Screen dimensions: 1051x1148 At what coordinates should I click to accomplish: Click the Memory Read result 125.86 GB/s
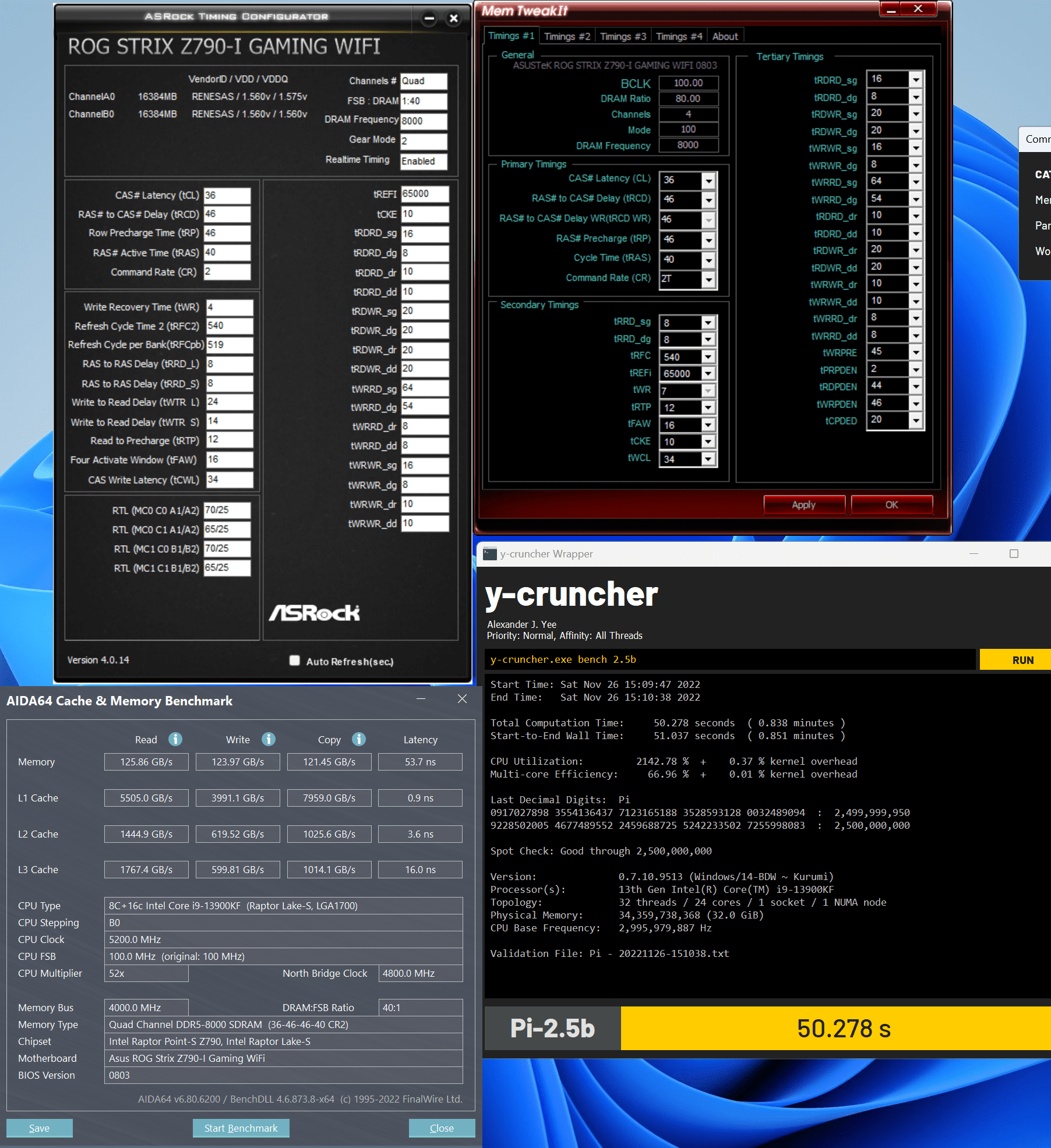(146, 762)
